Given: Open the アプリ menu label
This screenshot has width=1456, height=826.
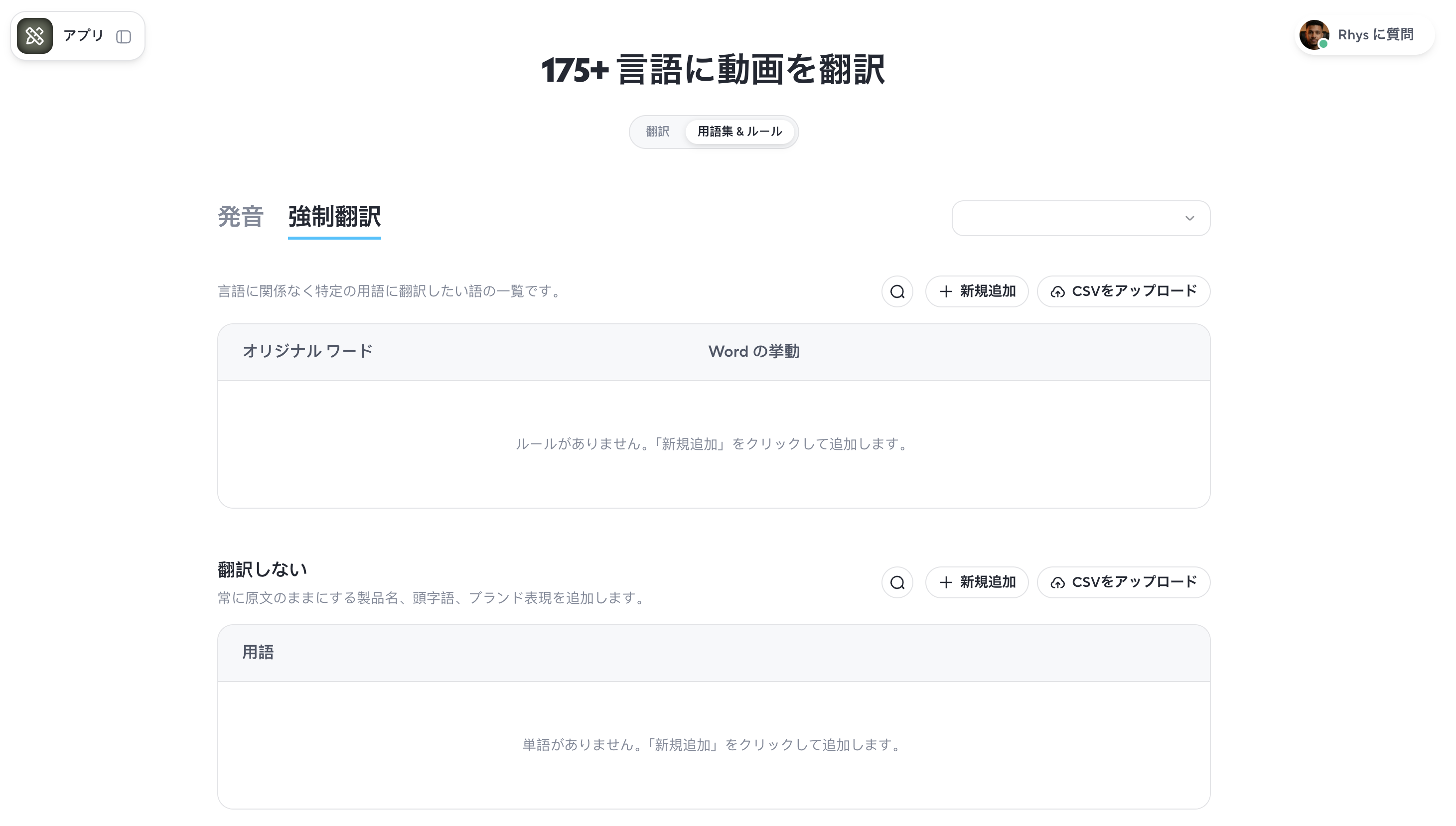Looking at the screenshot, I should pos(83,35).
